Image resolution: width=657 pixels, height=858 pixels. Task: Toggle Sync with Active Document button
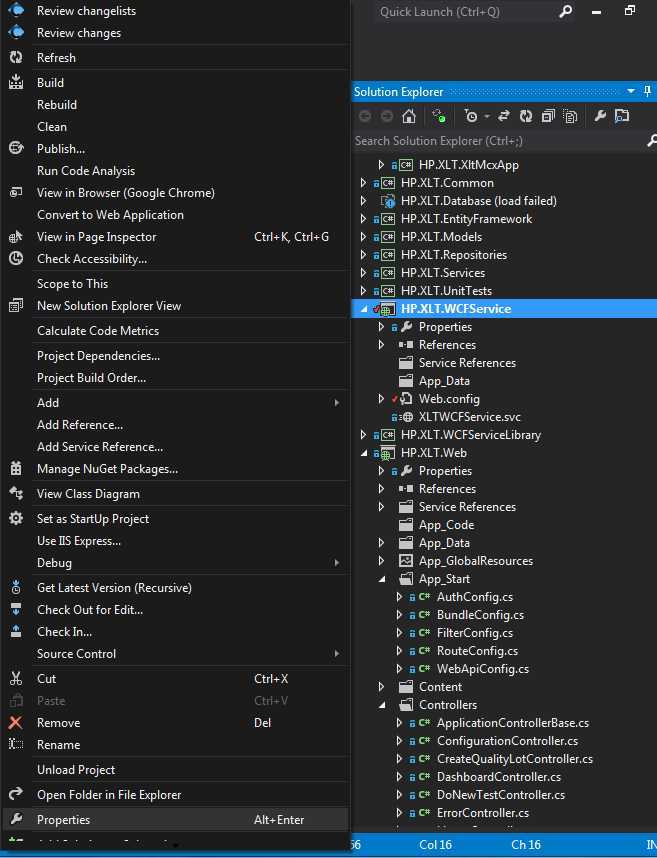click(504, 116)
